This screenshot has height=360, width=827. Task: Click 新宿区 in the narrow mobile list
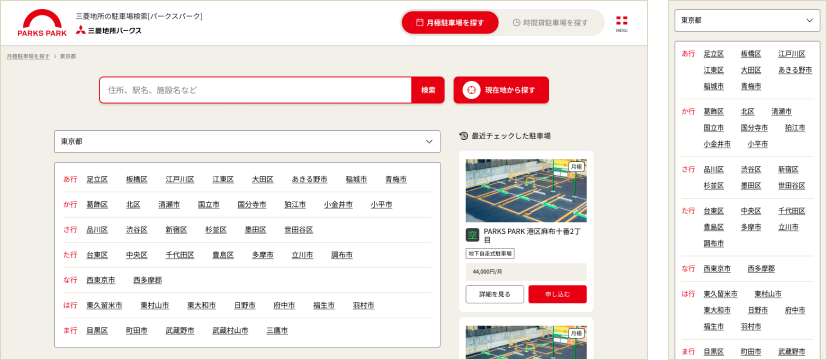click(788, 170)
